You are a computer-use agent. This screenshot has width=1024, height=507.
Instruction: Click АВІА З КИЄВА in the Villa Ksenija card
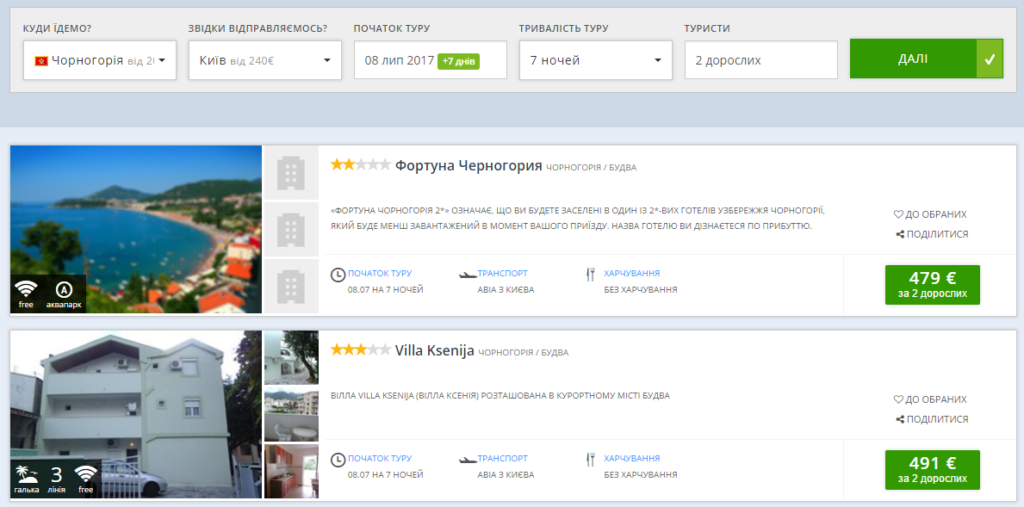(x=505, y=474)
